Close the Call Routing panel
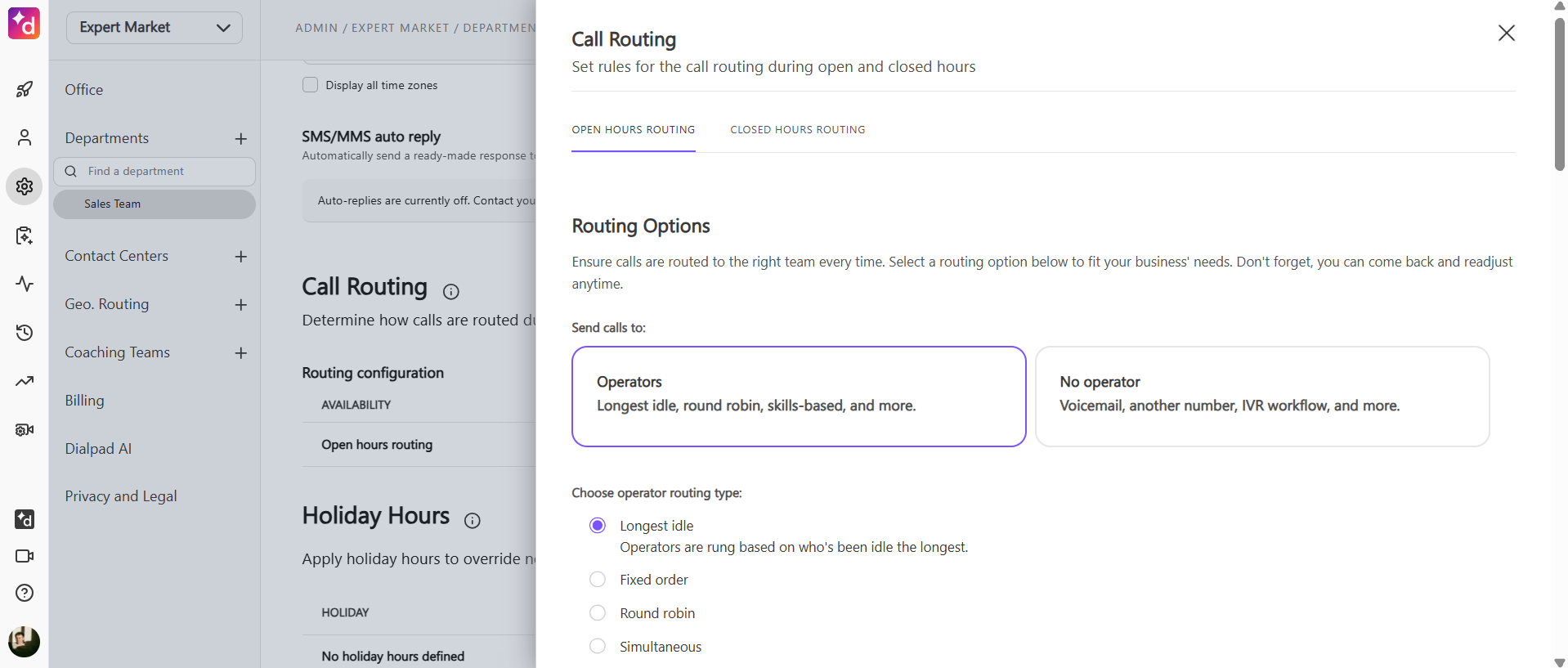Screen dimensions: 1568x668 click(x=1506, y=33)
